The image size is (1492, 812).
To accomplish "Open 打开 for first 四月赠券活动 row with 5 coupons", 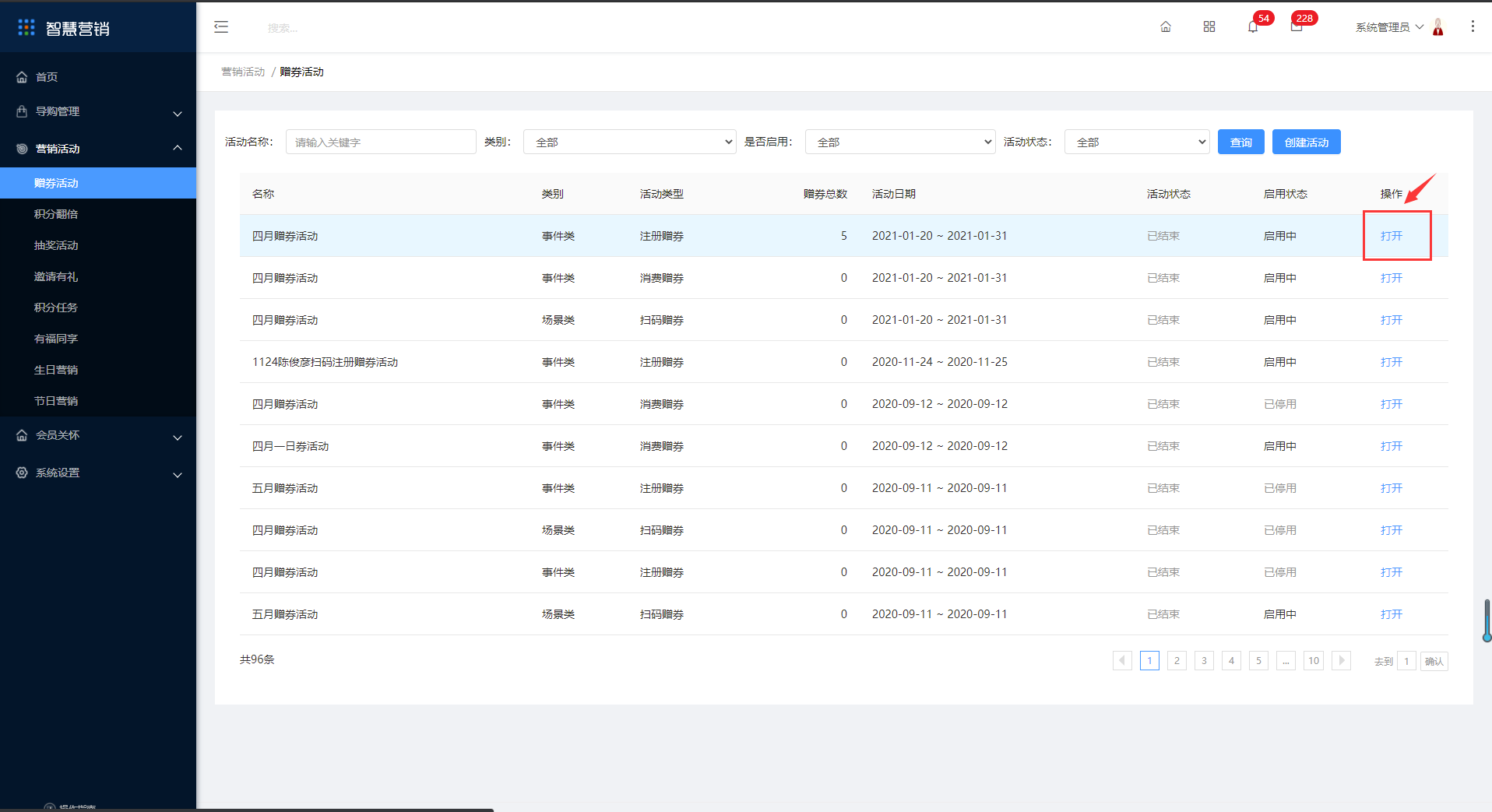I will (x=1392, y=236).
